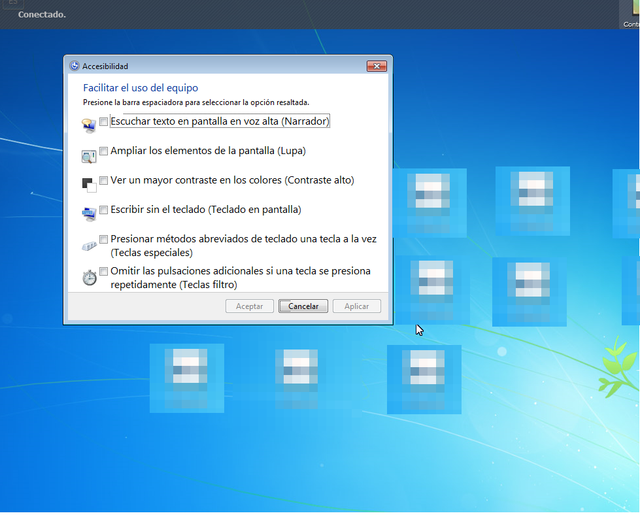The height and width of the screenshot is (516, 640).
Task: Click the Aplicar button
Action: point(356,306)
